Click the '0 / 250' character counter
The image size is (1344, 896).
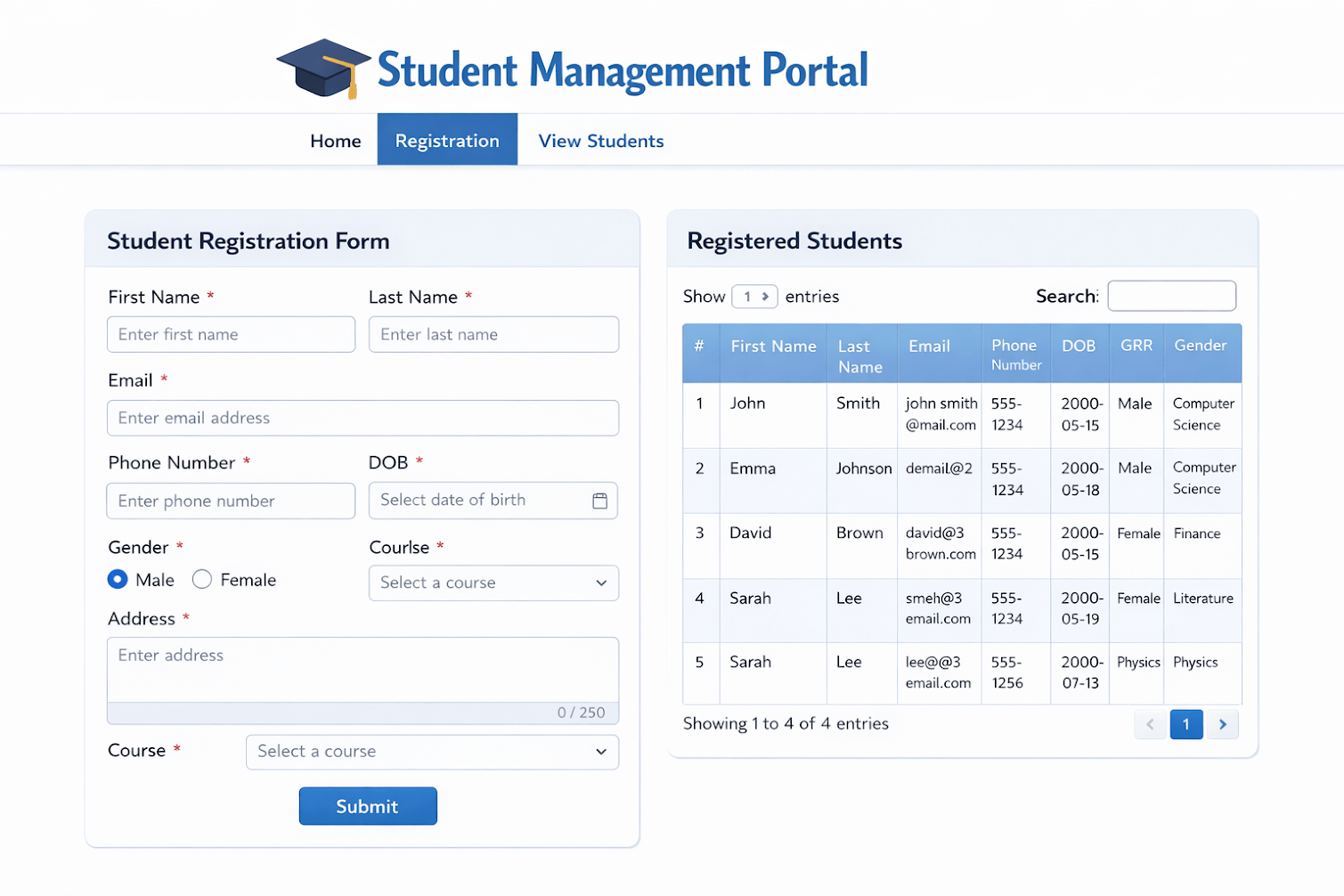click(x=581, y=713)
